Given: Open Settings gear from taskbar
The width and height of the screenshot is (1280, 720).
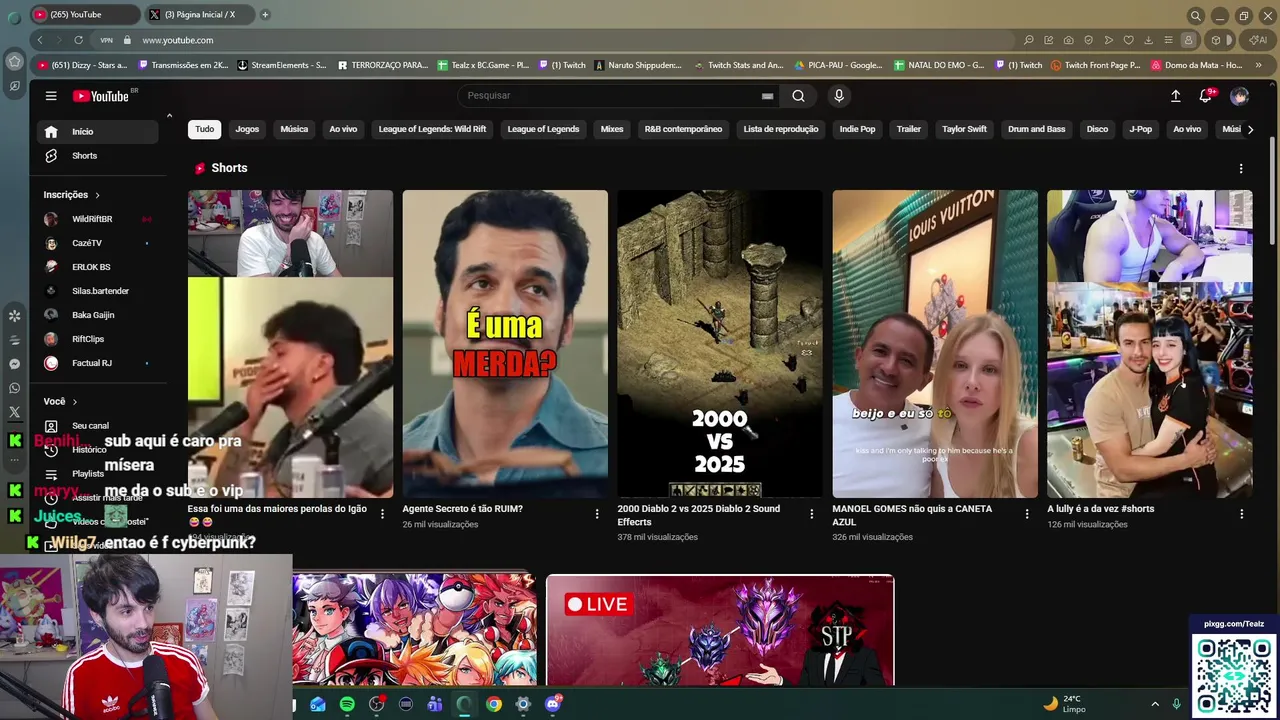Looking at the screenshot, I should [x=523, y=704].
